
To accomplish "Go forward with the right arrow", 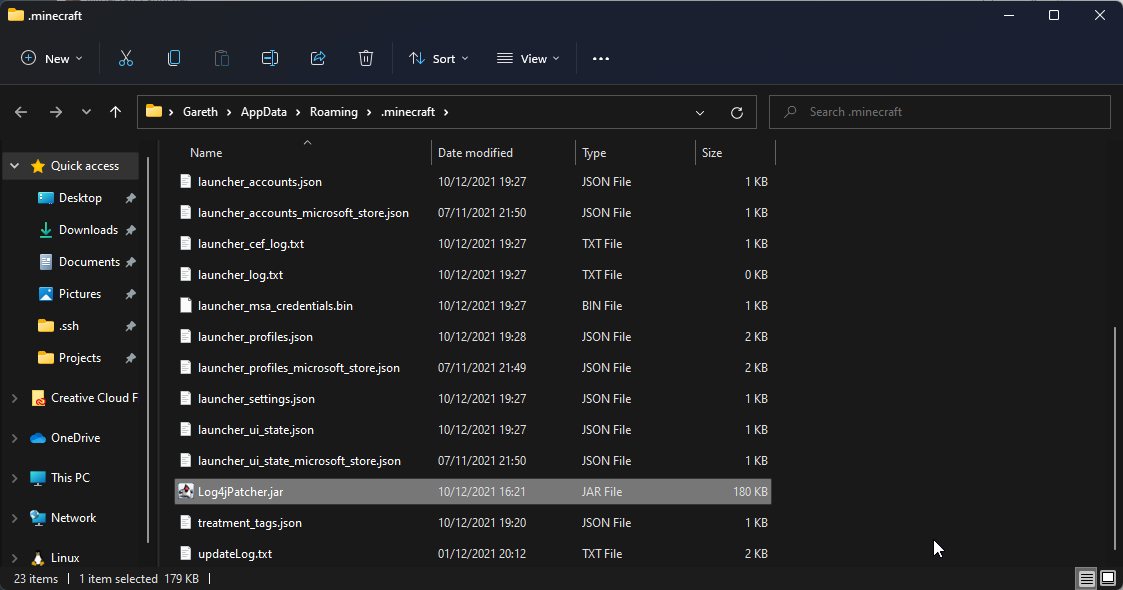I will [55, 112].
